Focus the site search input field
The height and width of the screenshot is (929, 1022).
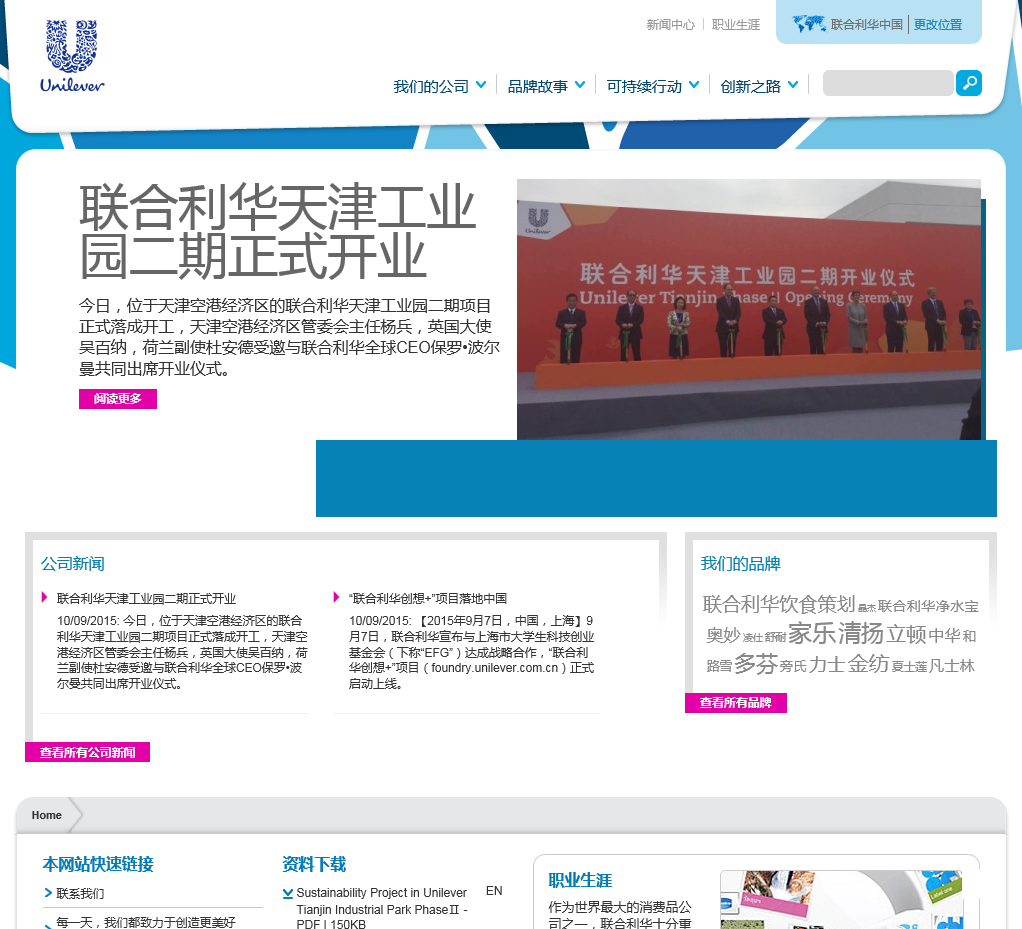(x=888, y=83)
